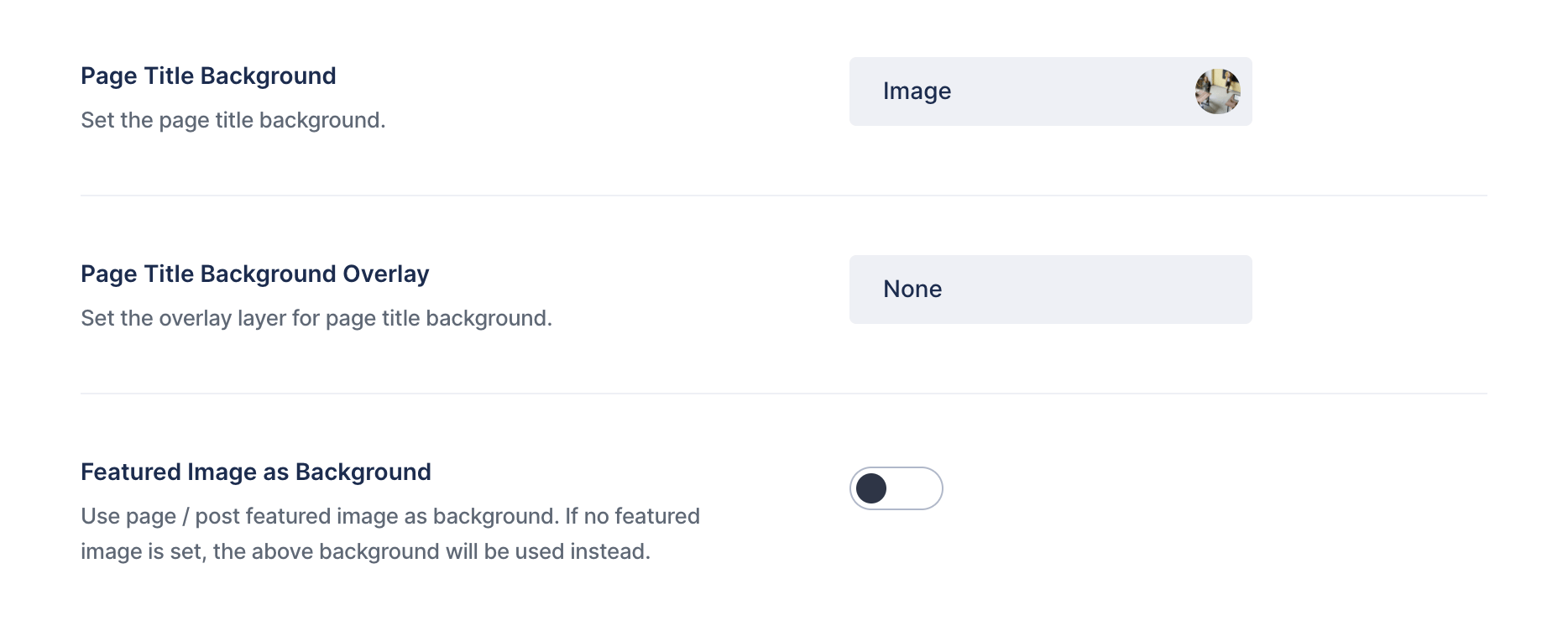Click the empty middle area of the Image selector
This screenshot has height=626, width=1568.
pyautogui.click(x=1073, y=91)
